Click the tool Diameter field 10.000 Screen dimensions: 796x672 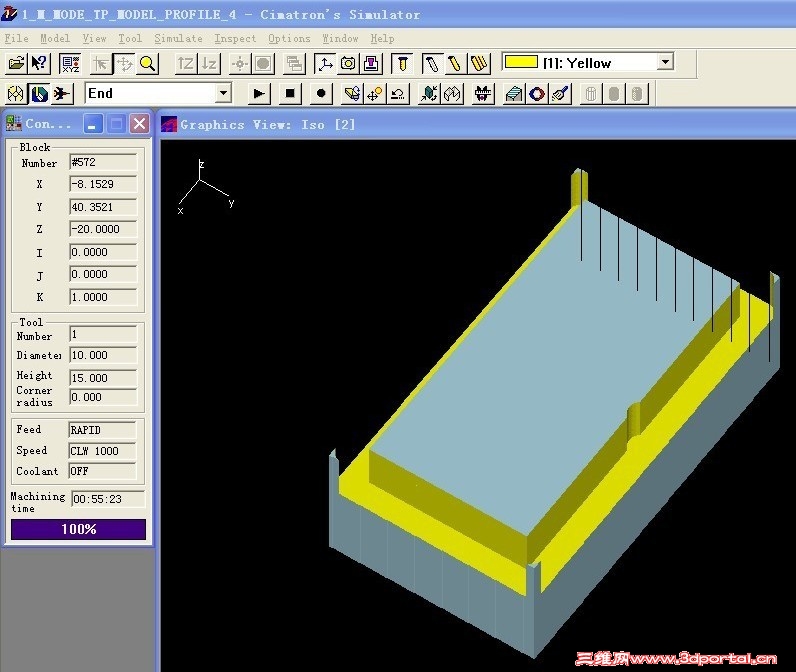point(103,355)
